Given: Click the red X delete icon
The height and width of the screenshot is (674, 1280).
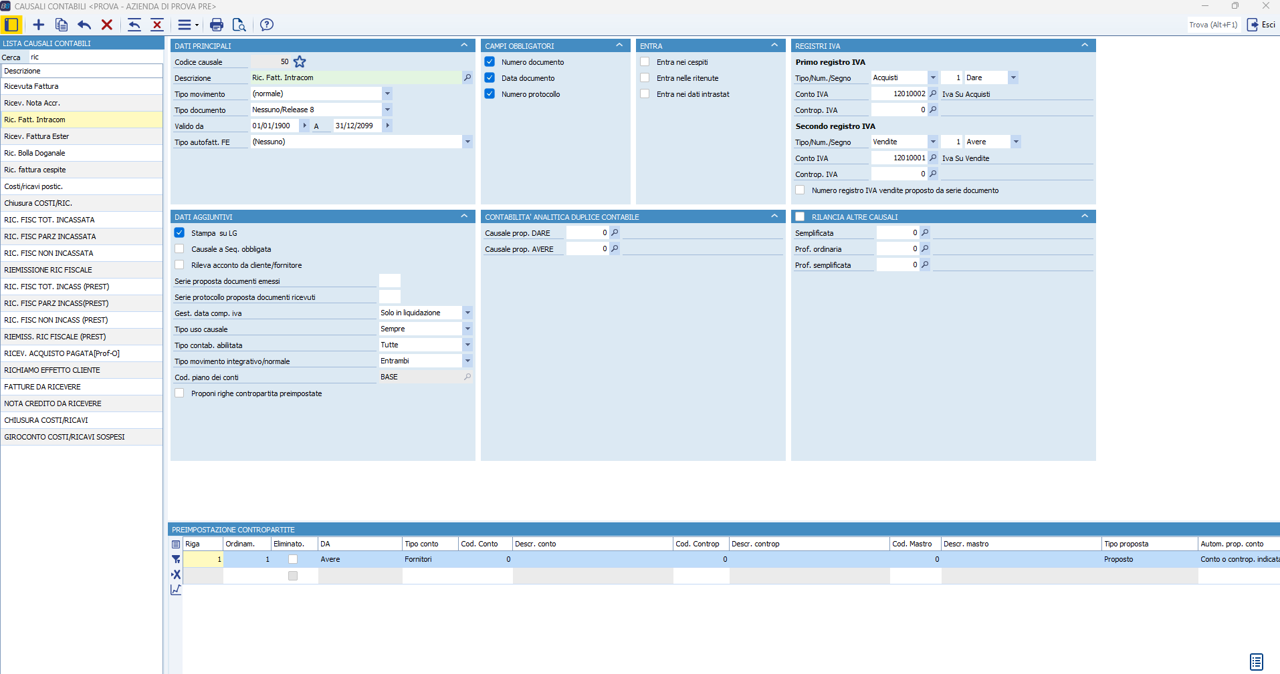Looking at the screenshot, I should (x=107, y=25).
